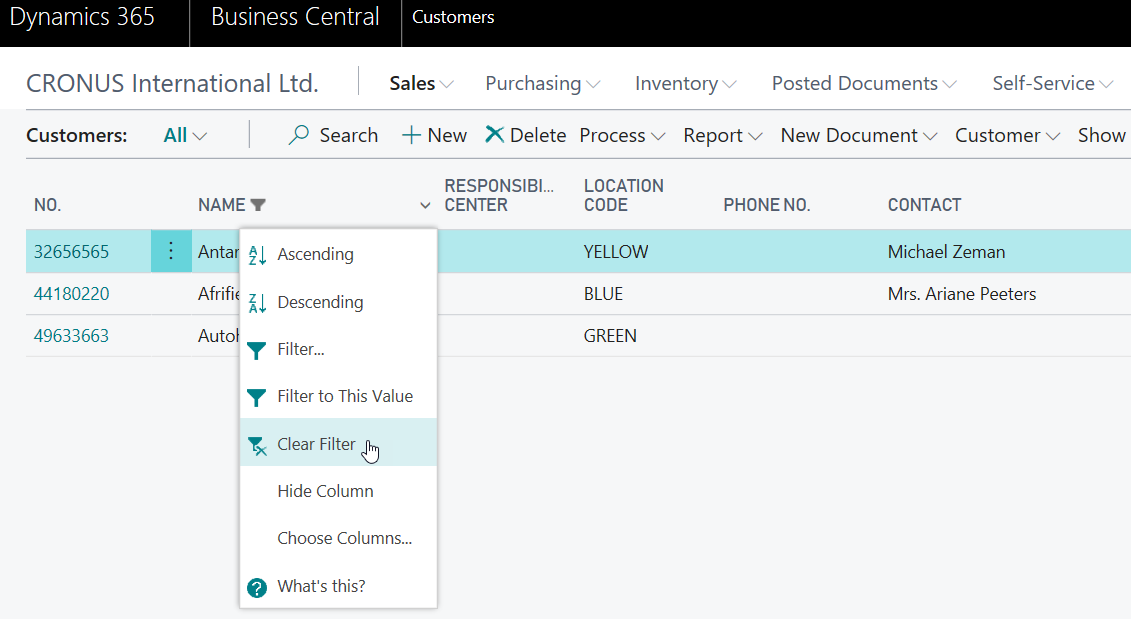Click the question mark What's this icon
The height and width of the screenshot is (619, 1131).
click(257, 588)
